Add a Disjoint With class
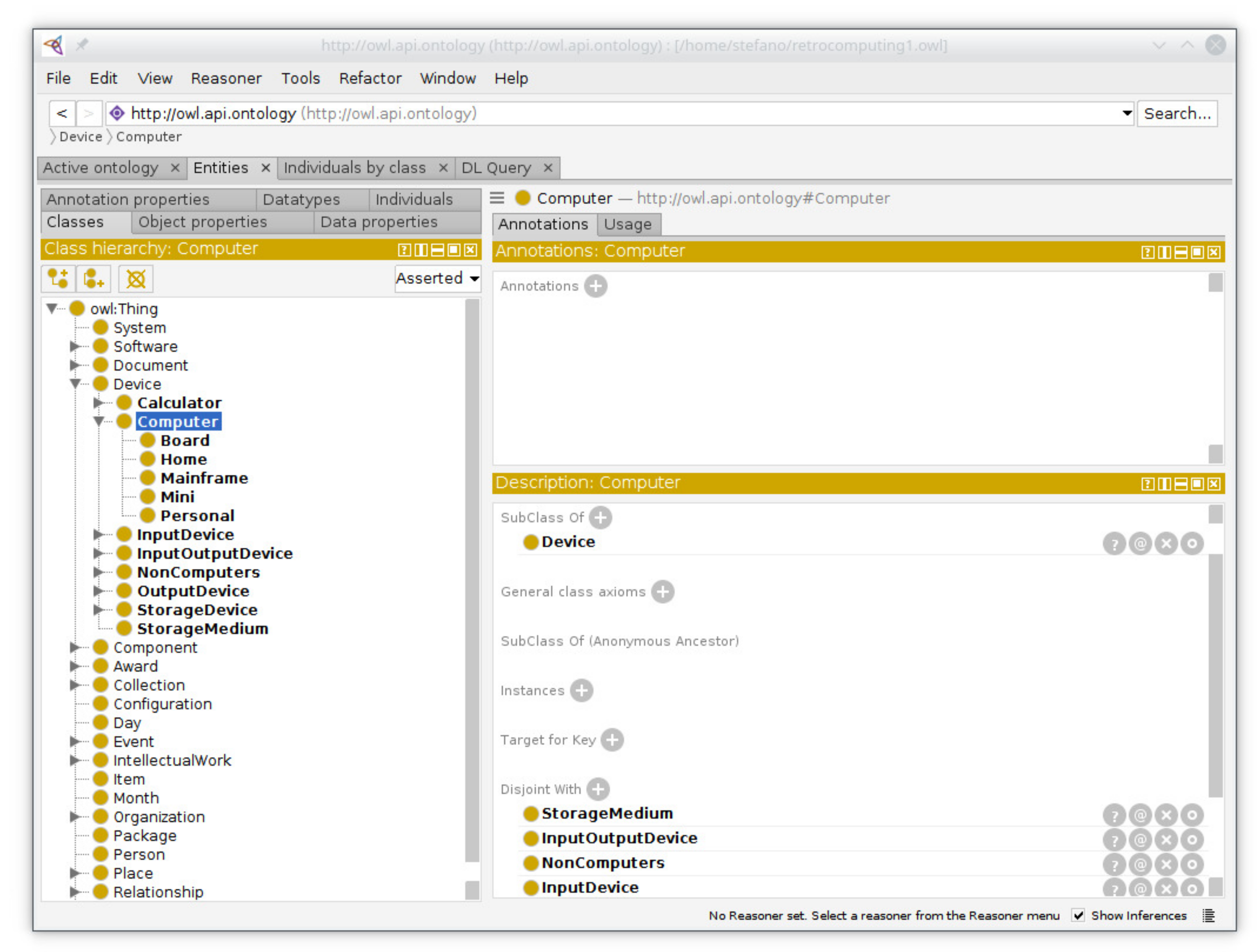The image size is (1257, 952). [x=598, y=789]
